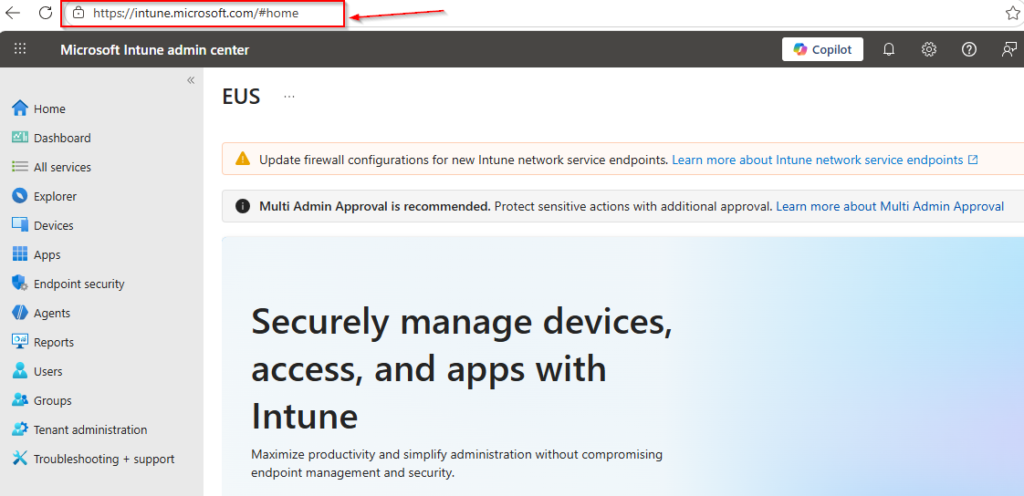
Task: Reload the page with refresh icon
Action: [45, 12]
